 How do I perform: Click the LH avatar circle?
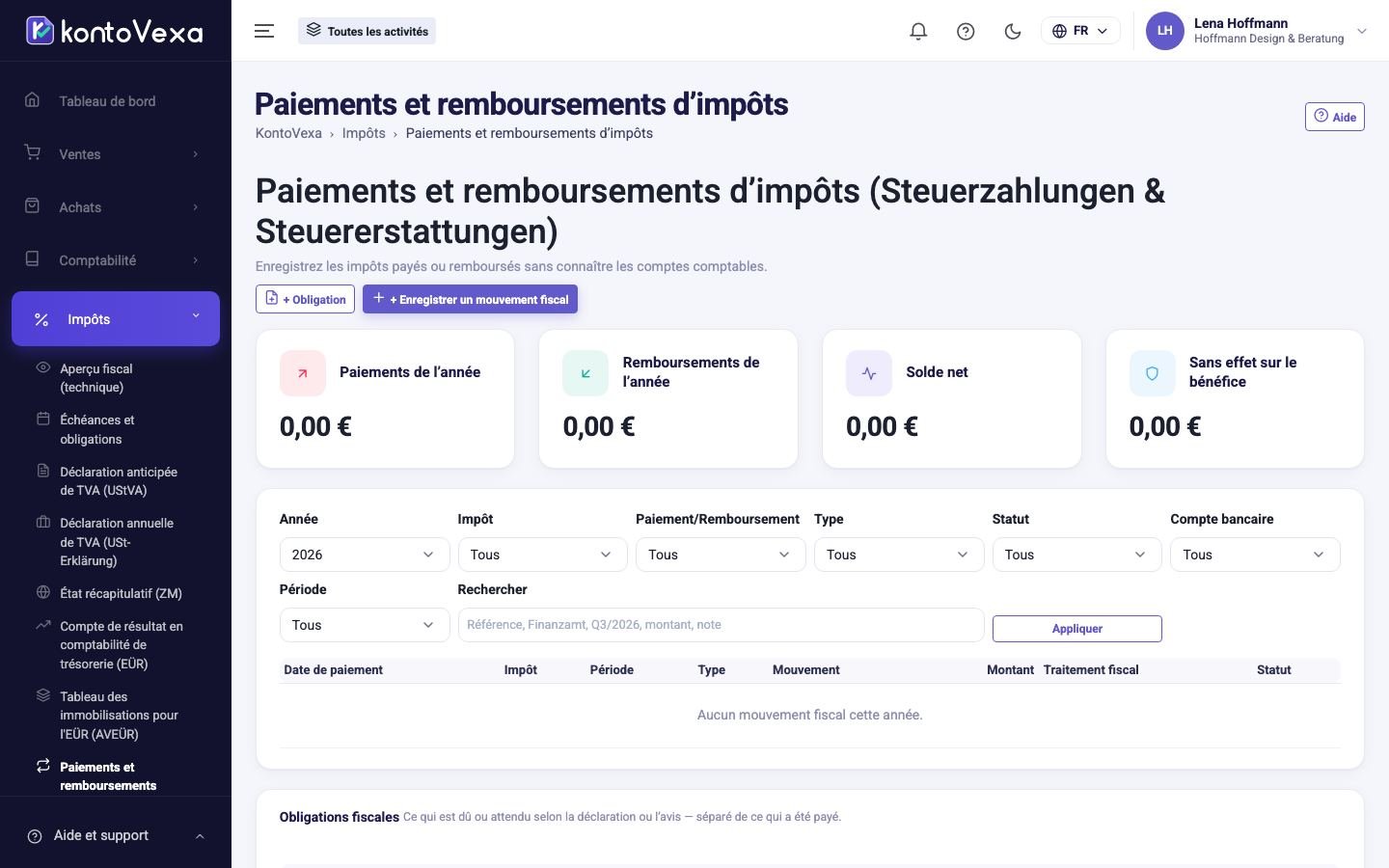click(x=1164, y=31)
